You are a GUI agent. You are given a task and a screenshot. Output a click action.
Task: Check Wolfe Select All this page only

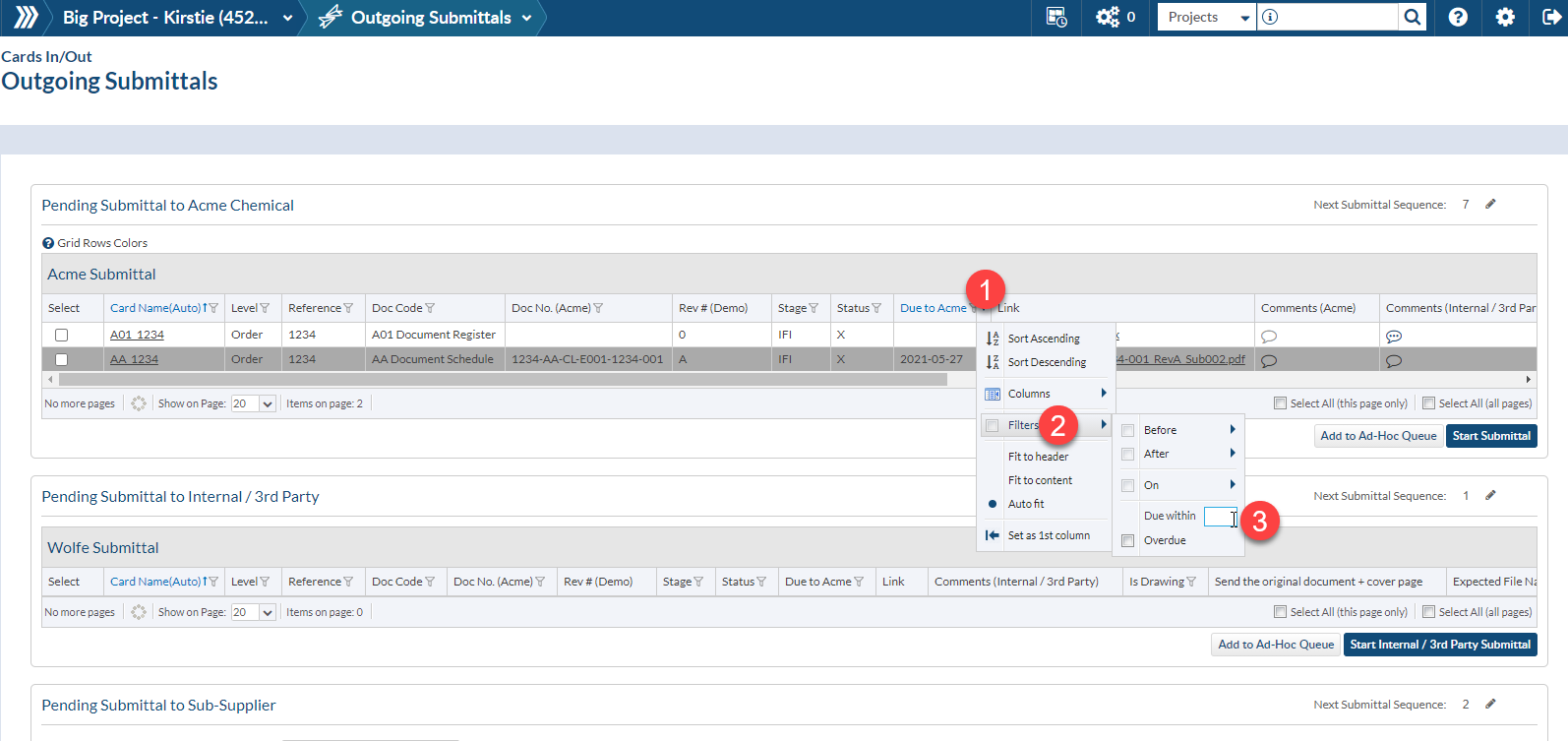click(x=1280, y=611)
